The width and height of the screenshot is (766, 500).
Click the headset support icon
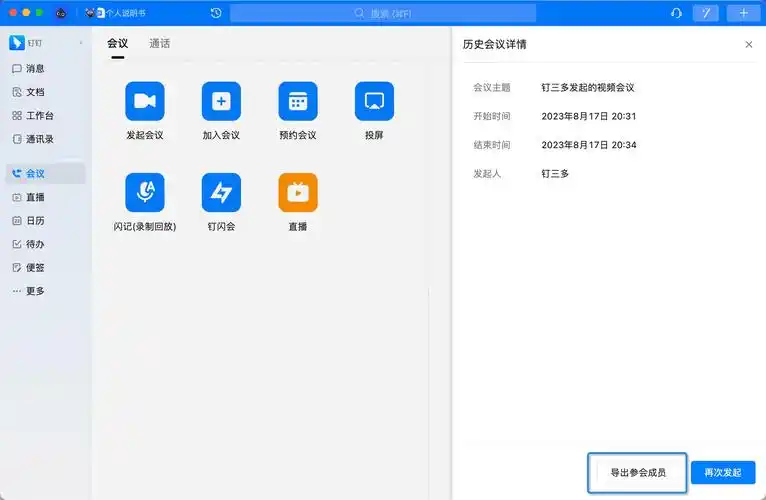(x=677, y=13)
